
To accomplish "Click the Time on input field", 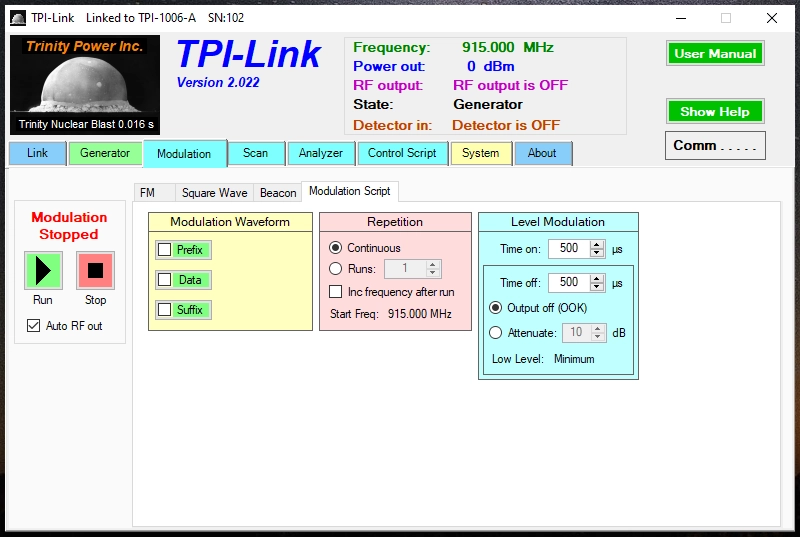I will pos(569,248).
